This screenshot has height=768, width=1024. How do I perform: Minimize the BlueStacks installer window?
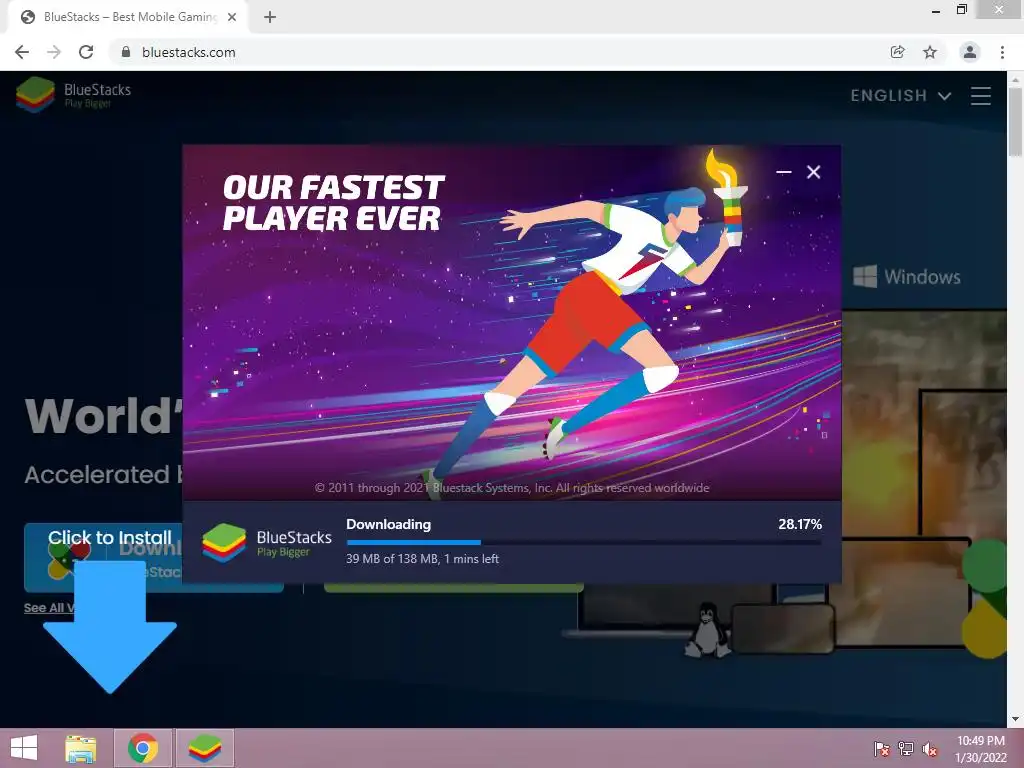(784, 172)
